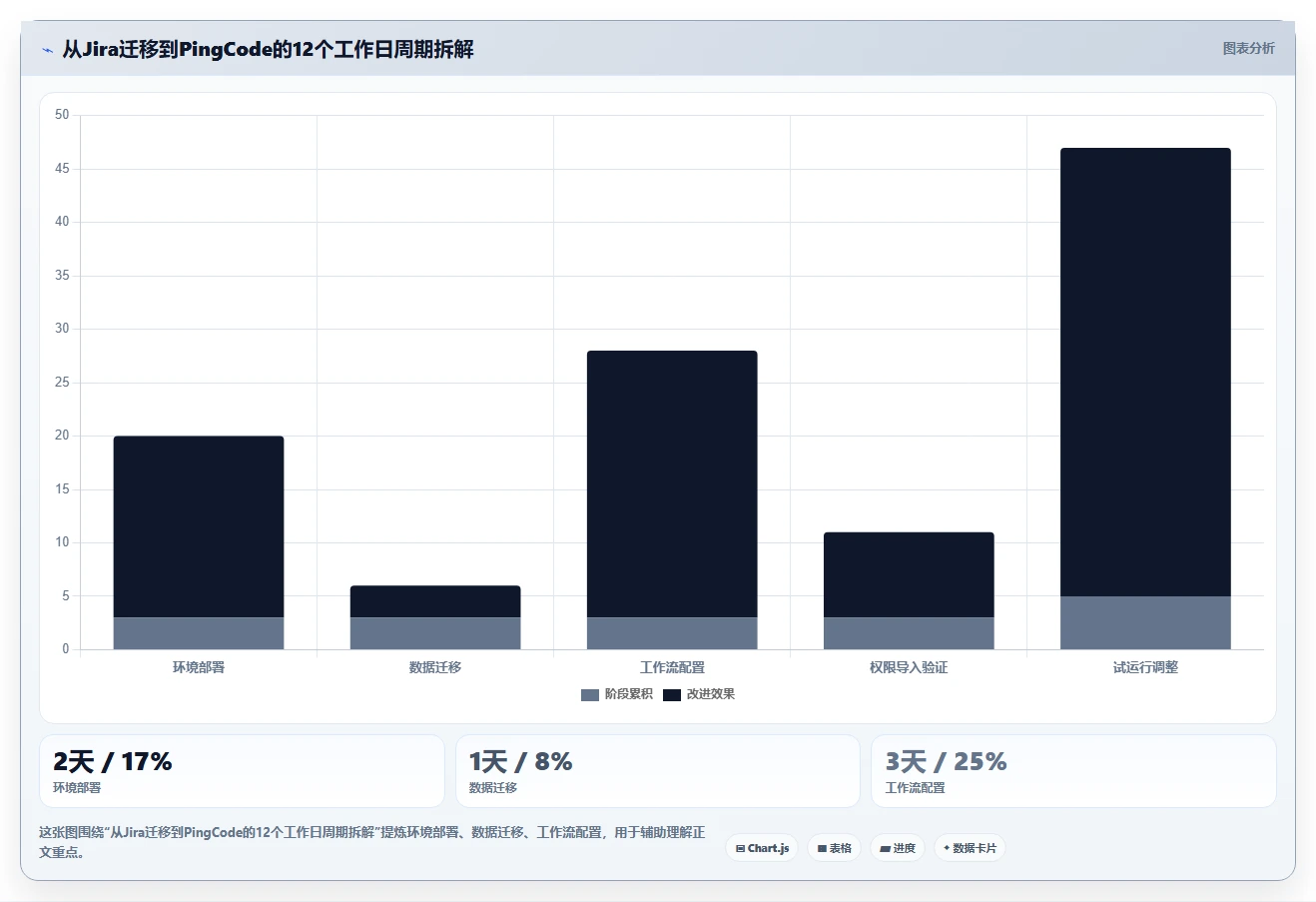
Task: Click the dark bar segment for 数据迁移
Action: 435,601
